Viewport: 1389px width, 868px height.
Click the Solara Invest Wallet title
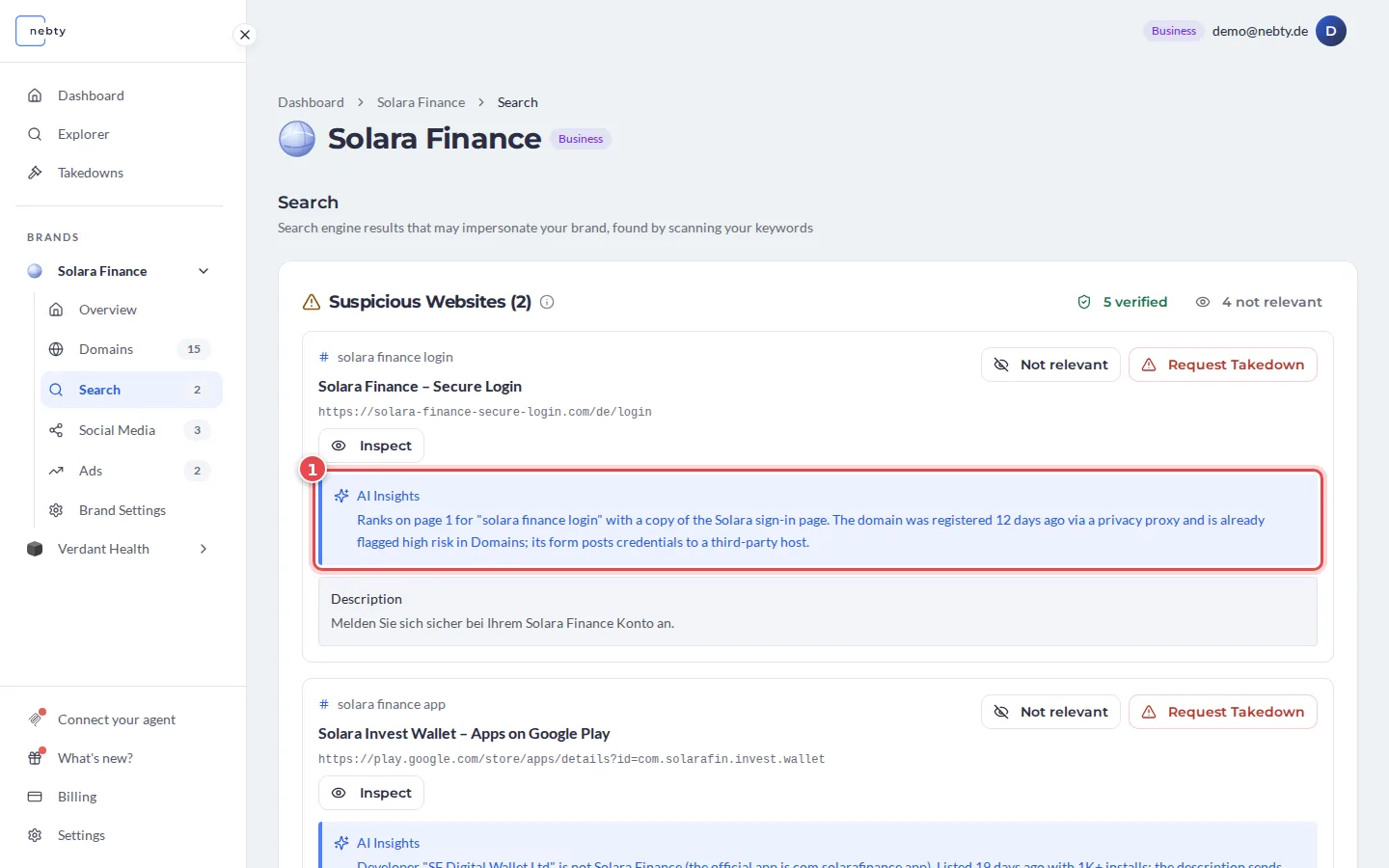coord(464,733)
